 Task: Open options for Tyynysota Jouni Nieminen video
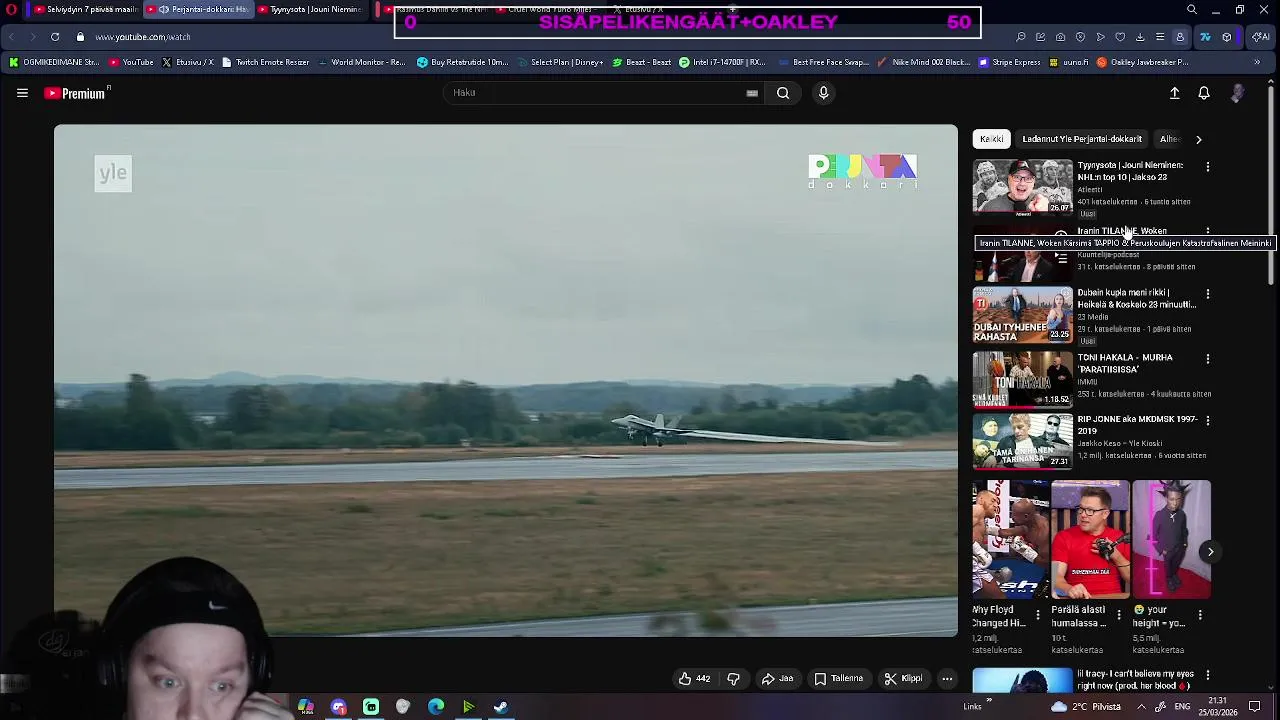click(1208, 167)
